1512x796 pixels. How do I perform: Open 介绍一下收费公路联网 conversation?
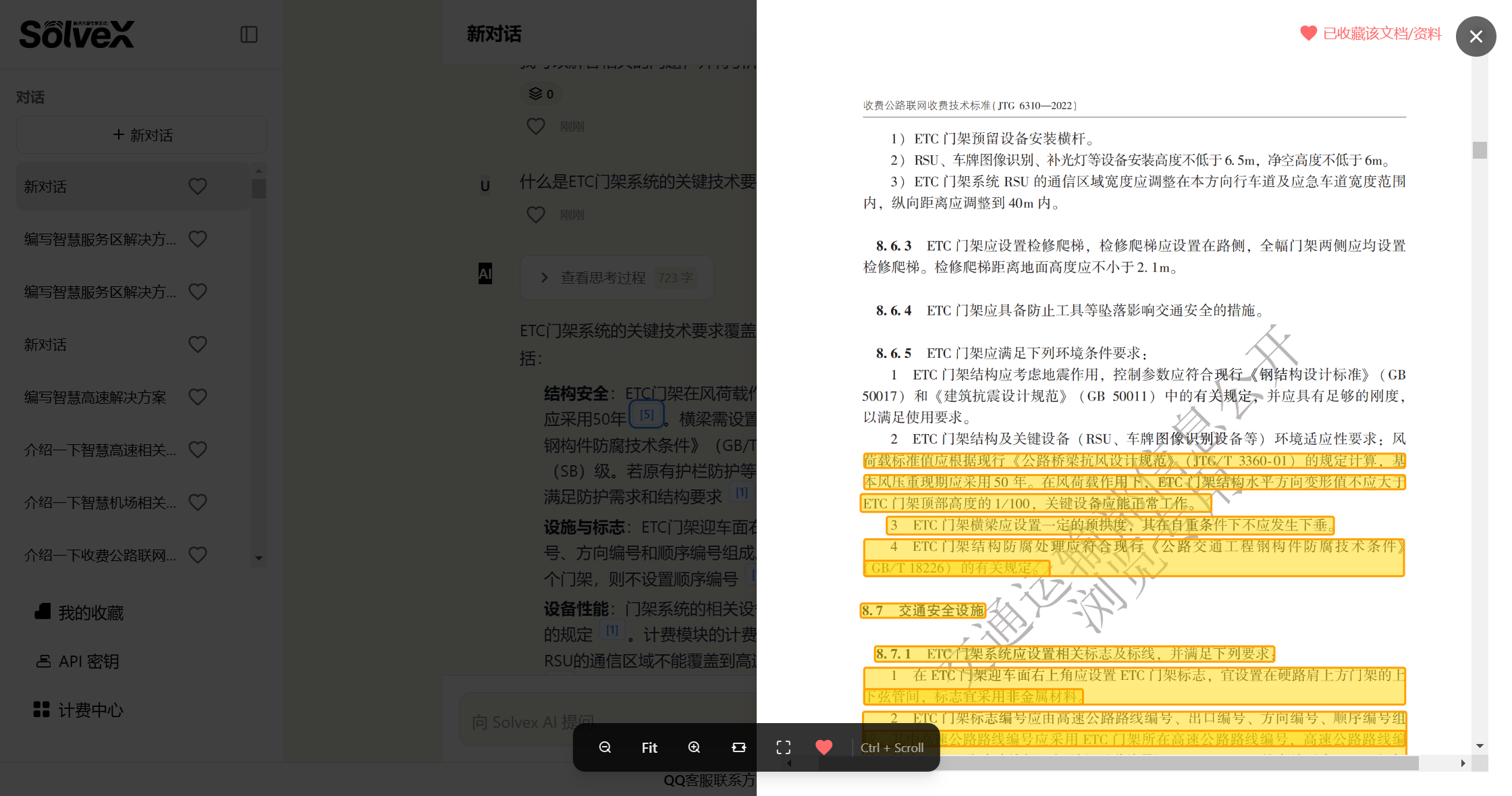coord(101,555)
